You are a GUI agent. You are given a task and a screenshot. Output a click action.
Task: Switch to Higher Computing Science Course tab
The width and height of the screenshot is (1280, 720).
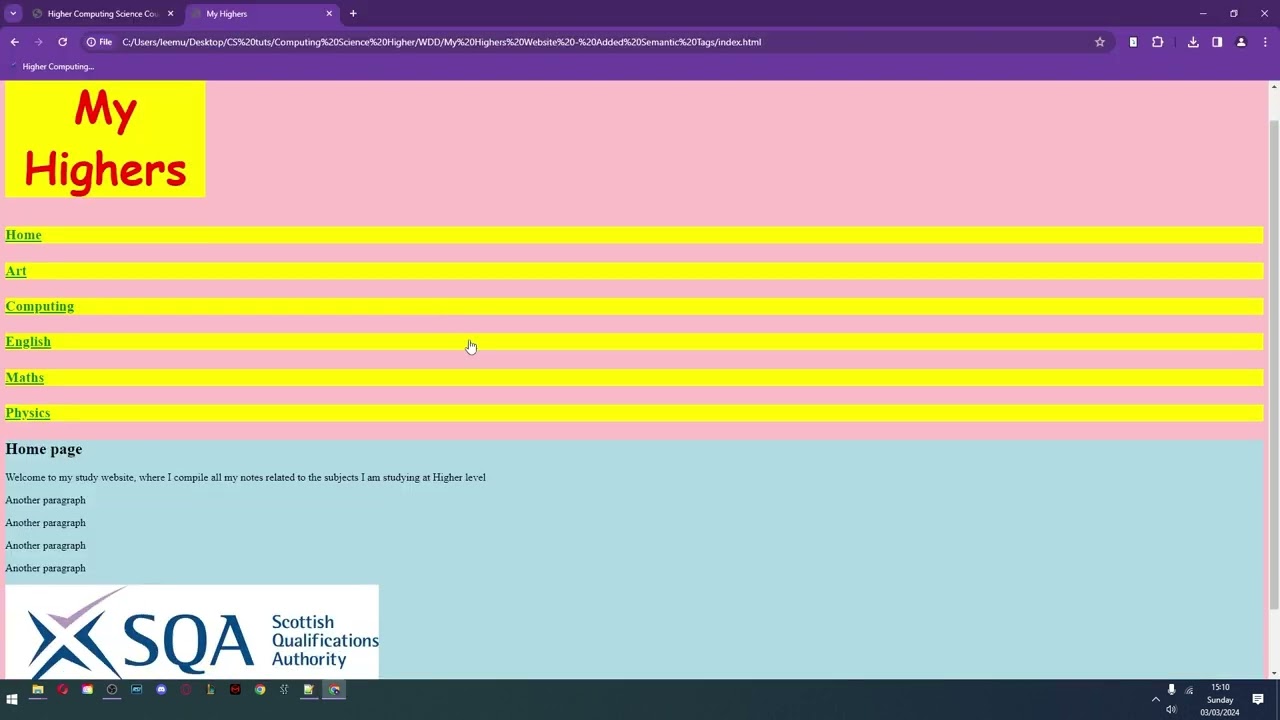pos(101,14)
